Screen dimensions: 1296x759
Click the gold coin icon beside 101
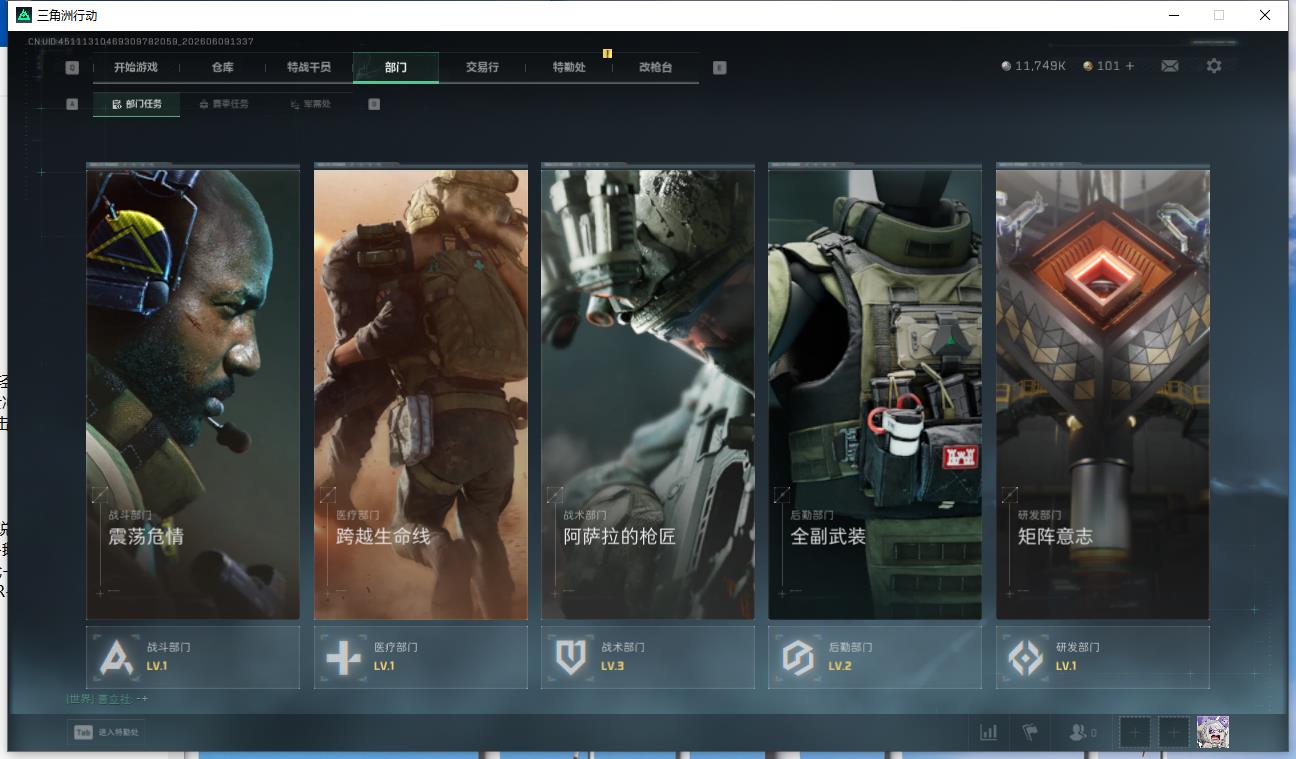pos(1088,66)
